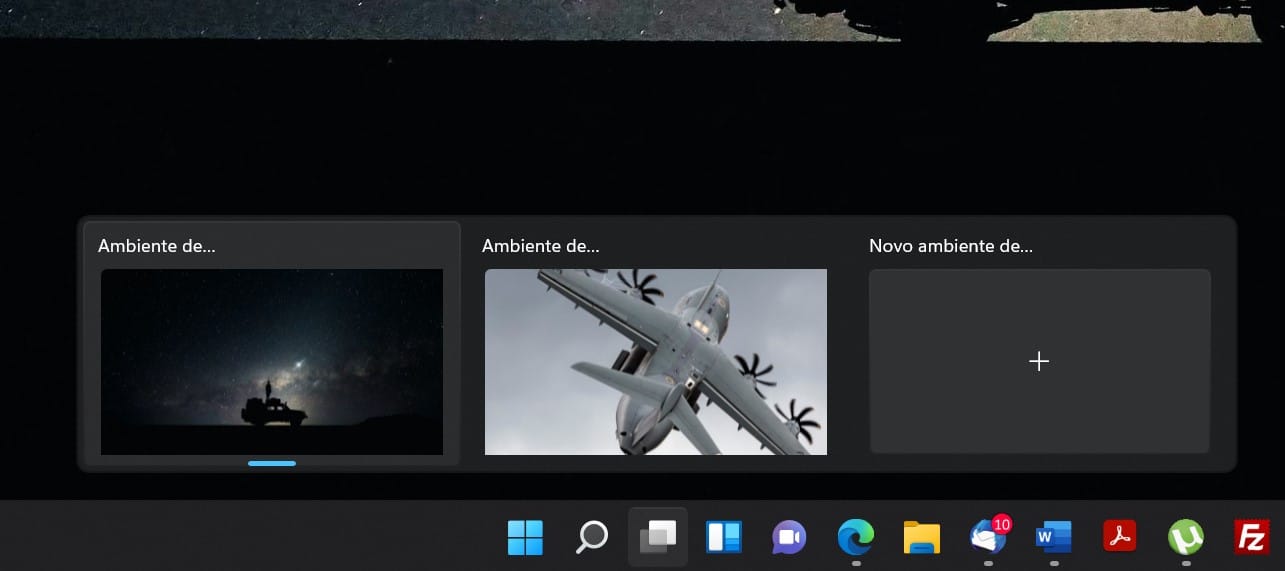Switch to the airplane desktop thumbnail
Screen dimensions: 1285x571
(655, 361)
